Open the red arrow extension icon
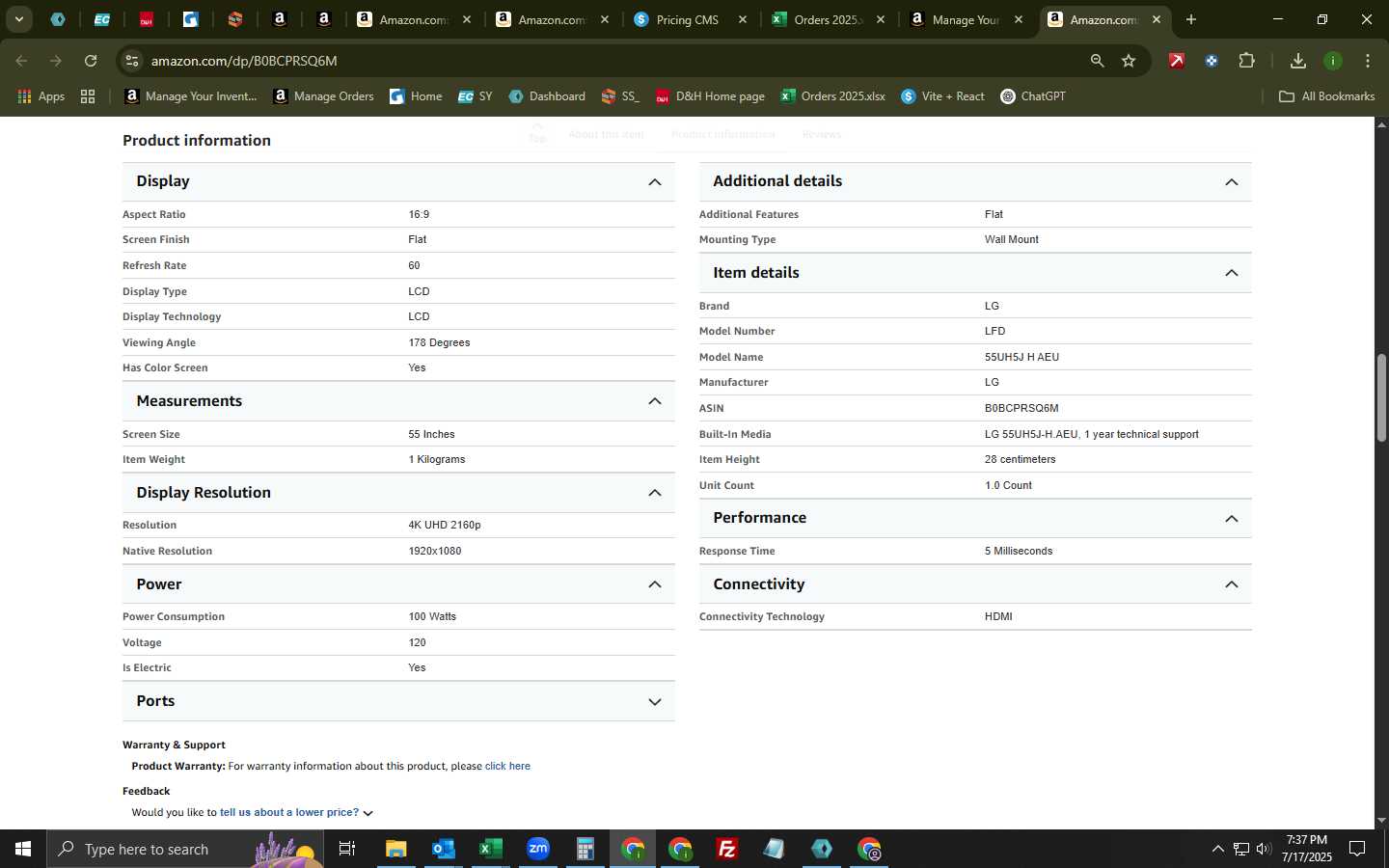 tap(1177, 61)
